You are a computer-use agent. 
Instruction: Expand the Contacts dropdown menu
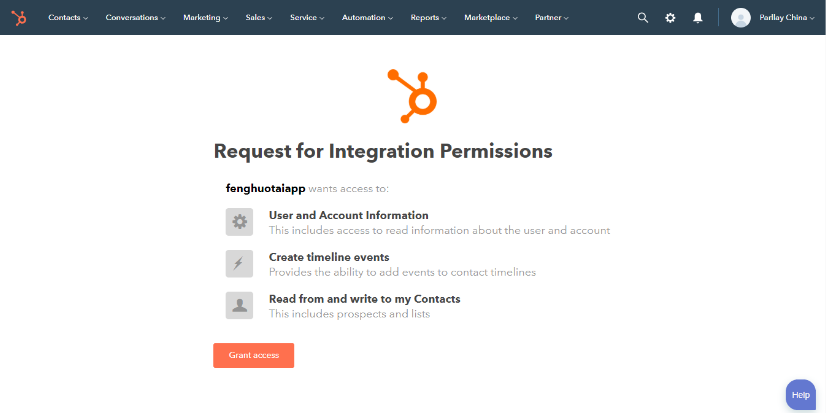pyautogui.click(x=68, y=18)
